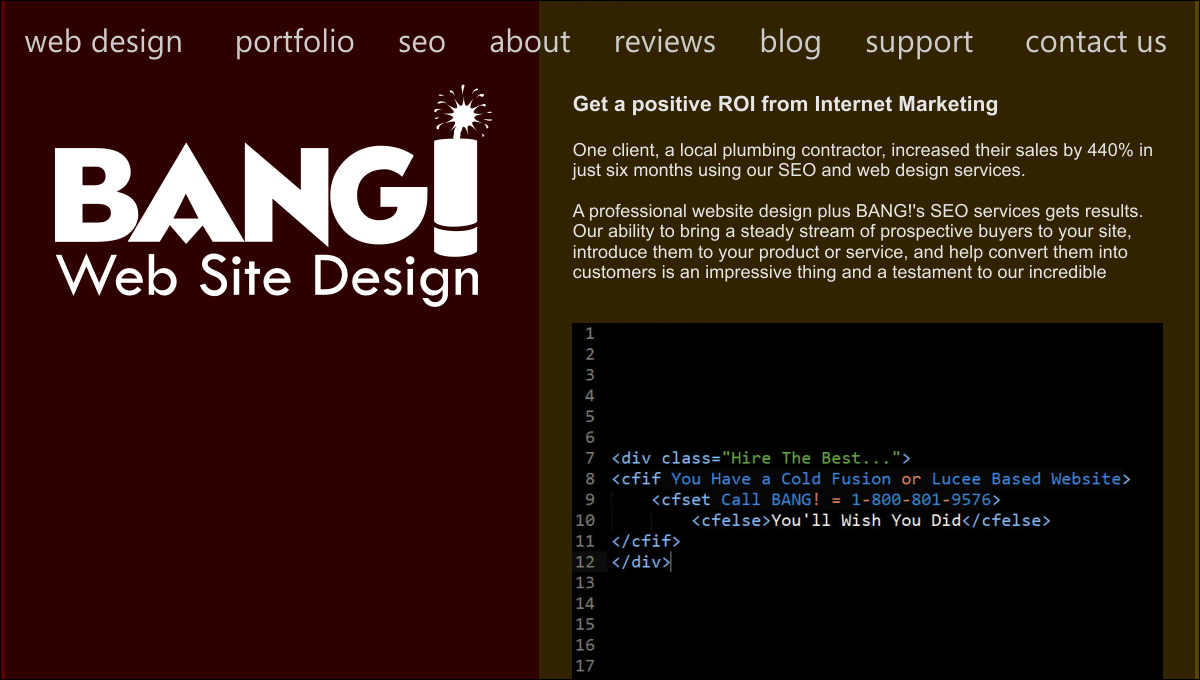Go to the blog page
Screen dimensions: 1200x680
790,42
